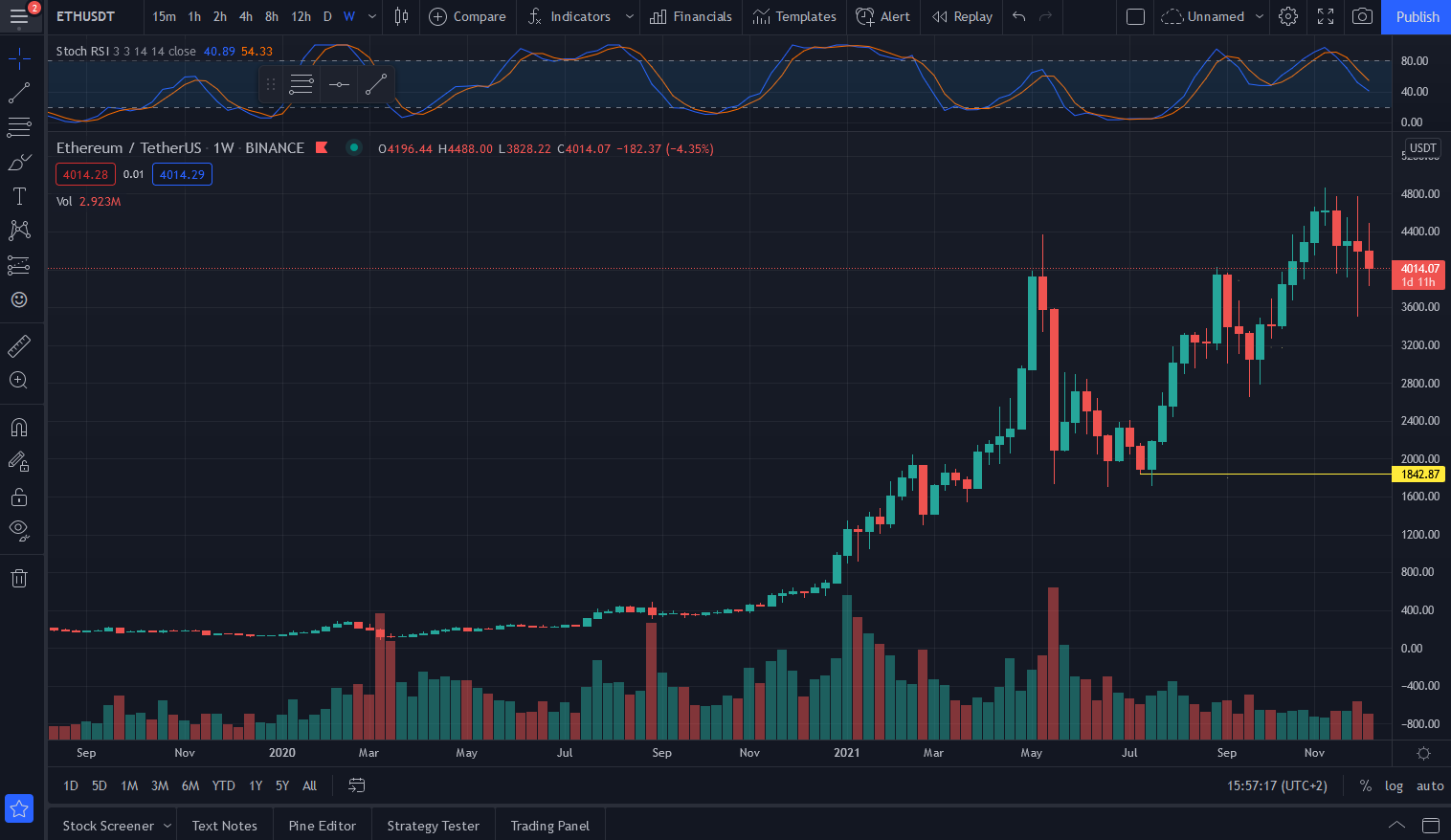Open indicator Templates
The width and height of the screenshot is (1451, 840).
(x=794, y=16)
